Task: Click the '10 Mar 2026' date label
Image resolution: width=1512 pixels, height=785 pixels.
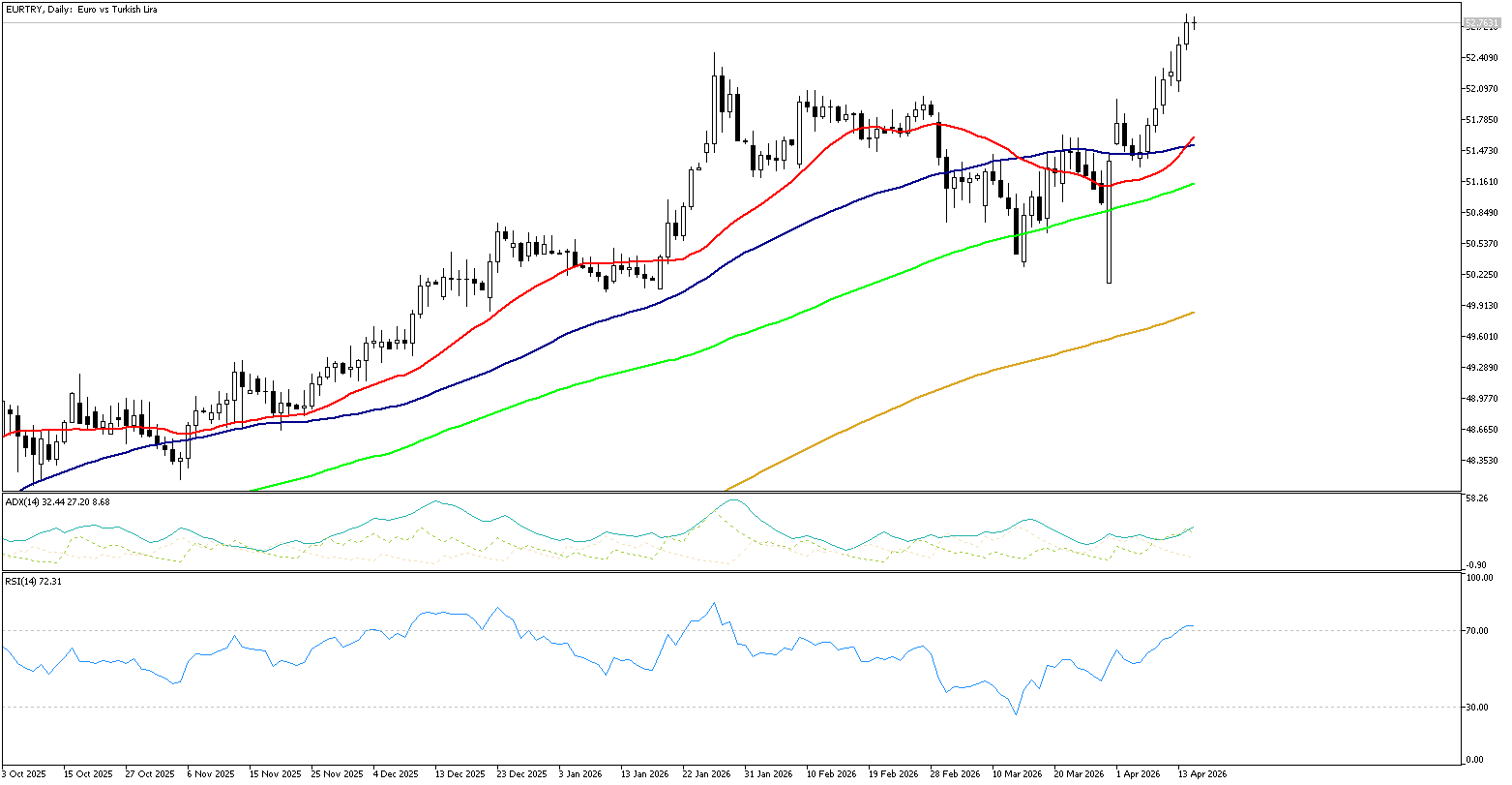Action: pyautogui.click(x=1018, y=774)
